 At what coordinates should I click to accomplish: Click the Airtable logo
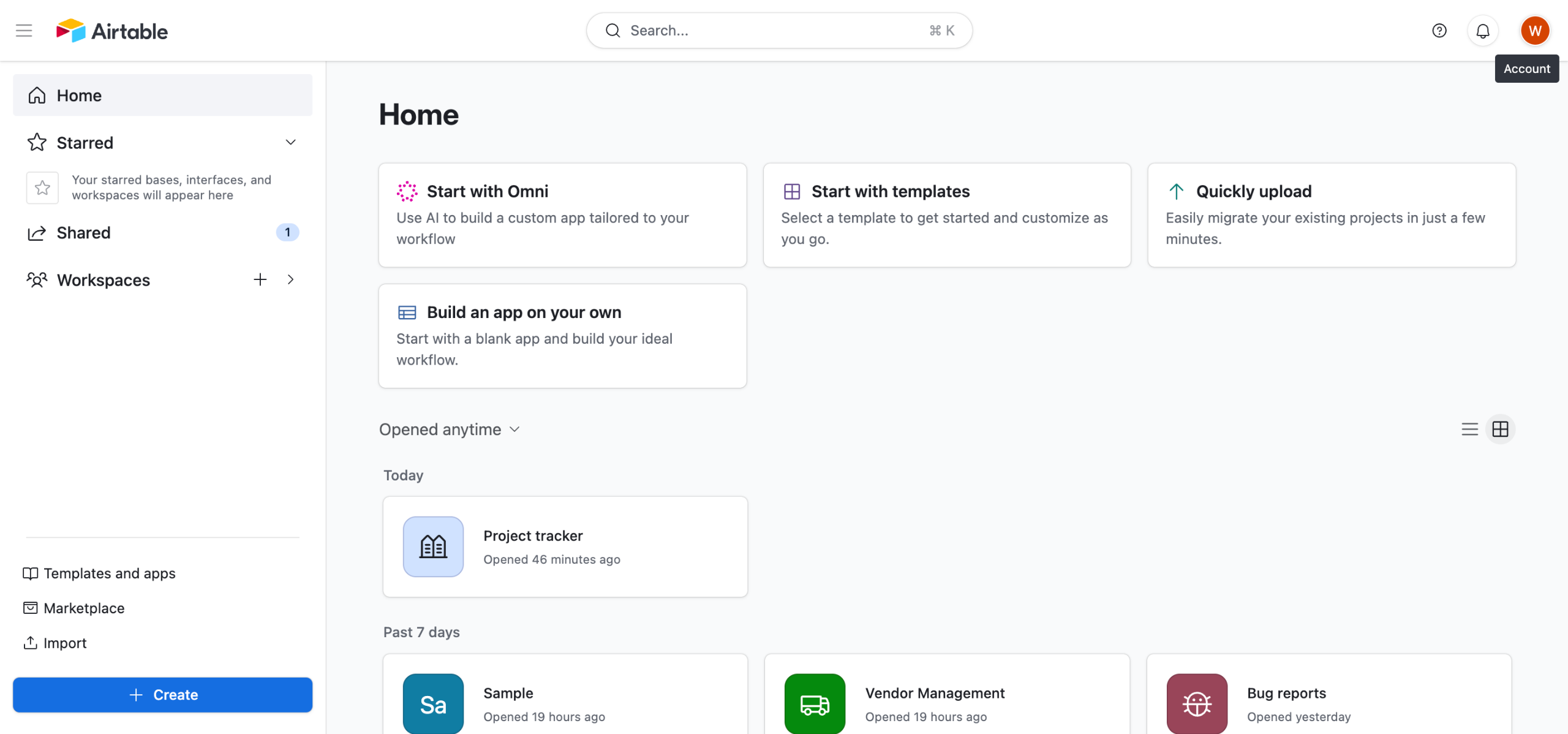click(x=112, y=31)
